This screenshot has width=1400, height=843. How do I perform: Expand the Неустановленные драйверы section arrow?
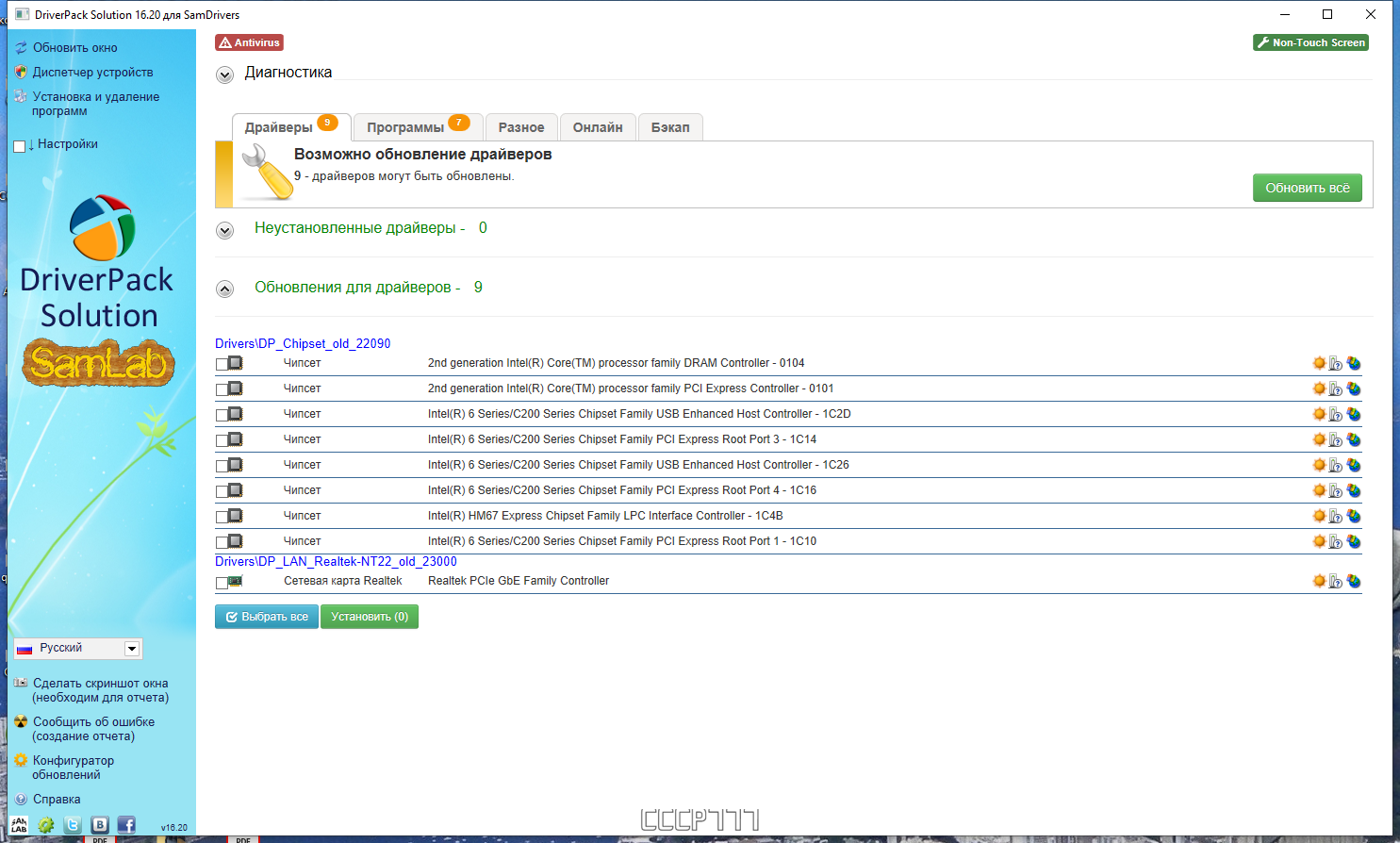coord(224,230)
